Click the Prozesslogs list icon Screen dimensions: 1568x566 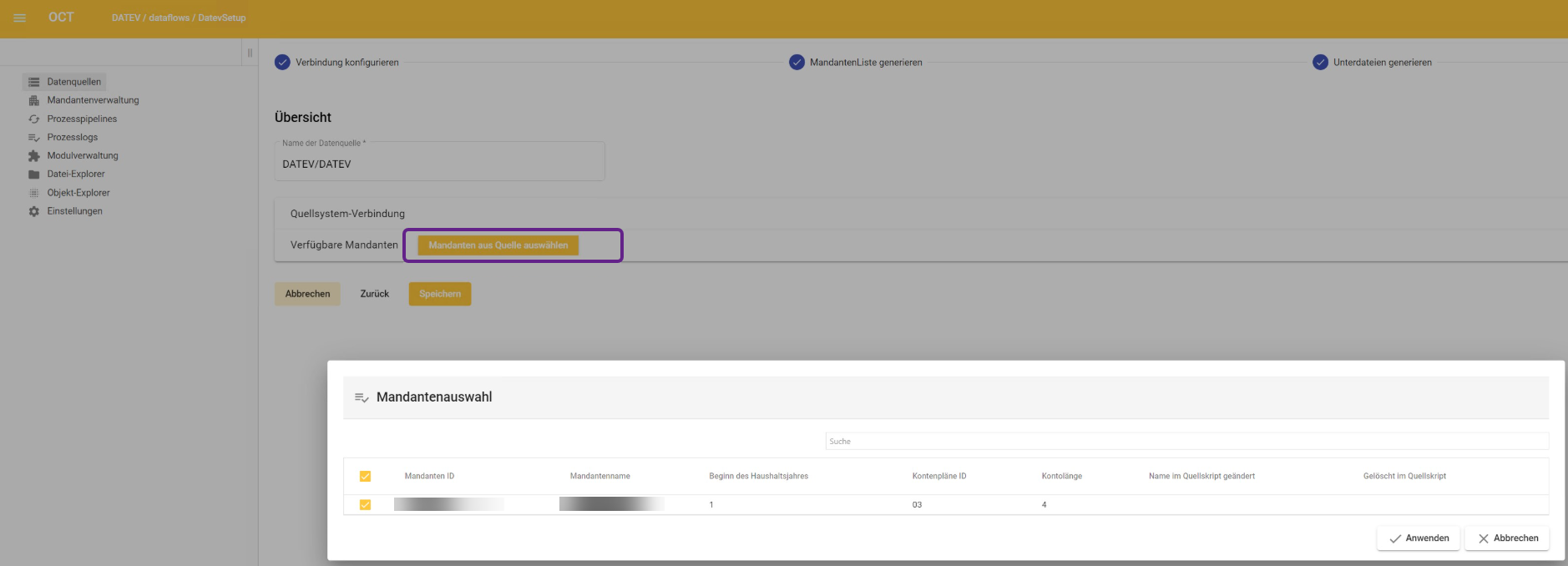pos(34,138)
